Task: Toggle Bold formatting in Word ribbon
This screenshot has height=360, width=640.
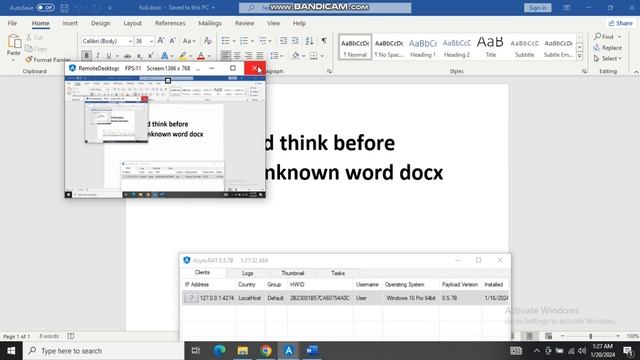Action: 86,56
